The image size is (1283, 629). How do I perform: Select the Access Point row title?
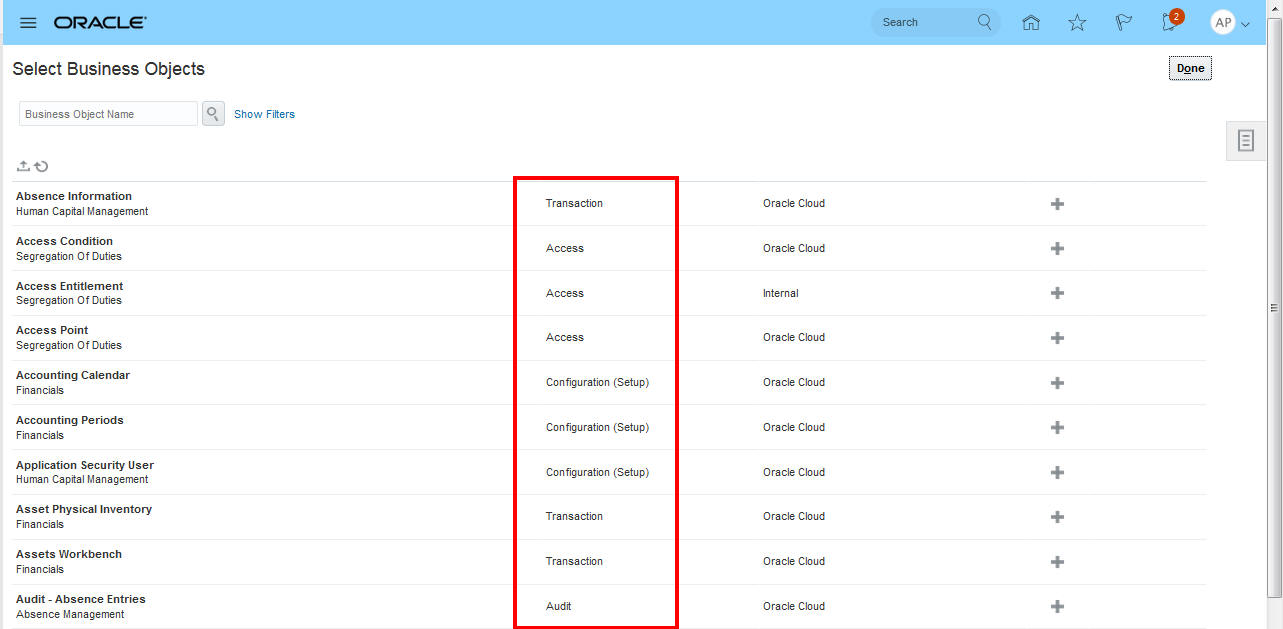coord(52,330)
